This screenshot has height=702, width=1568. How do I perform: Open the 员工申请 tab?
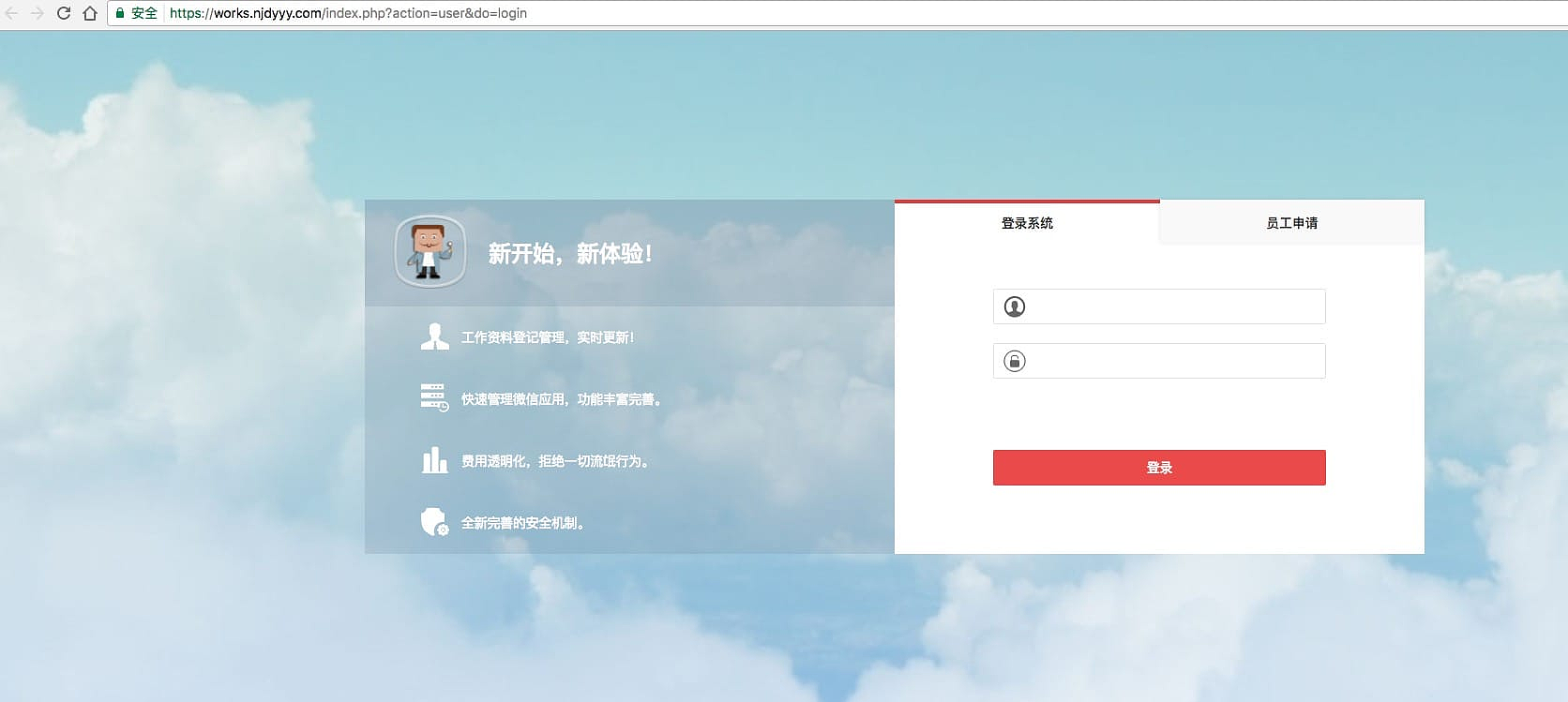pyautogui.click(x=1291, y=223)
